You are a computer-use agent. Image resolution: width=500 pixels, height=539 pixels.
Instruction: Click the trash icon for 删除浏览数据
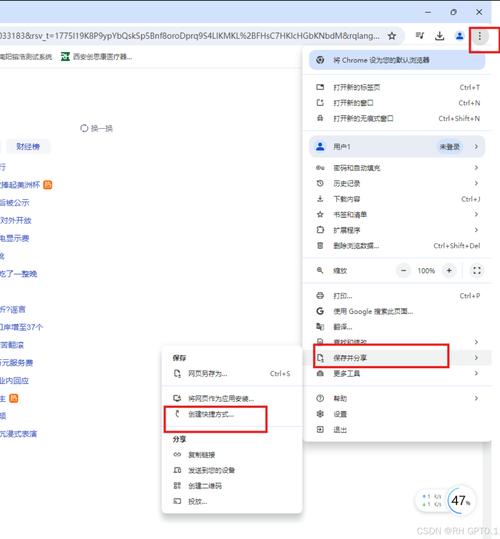(x=320, y=245)
